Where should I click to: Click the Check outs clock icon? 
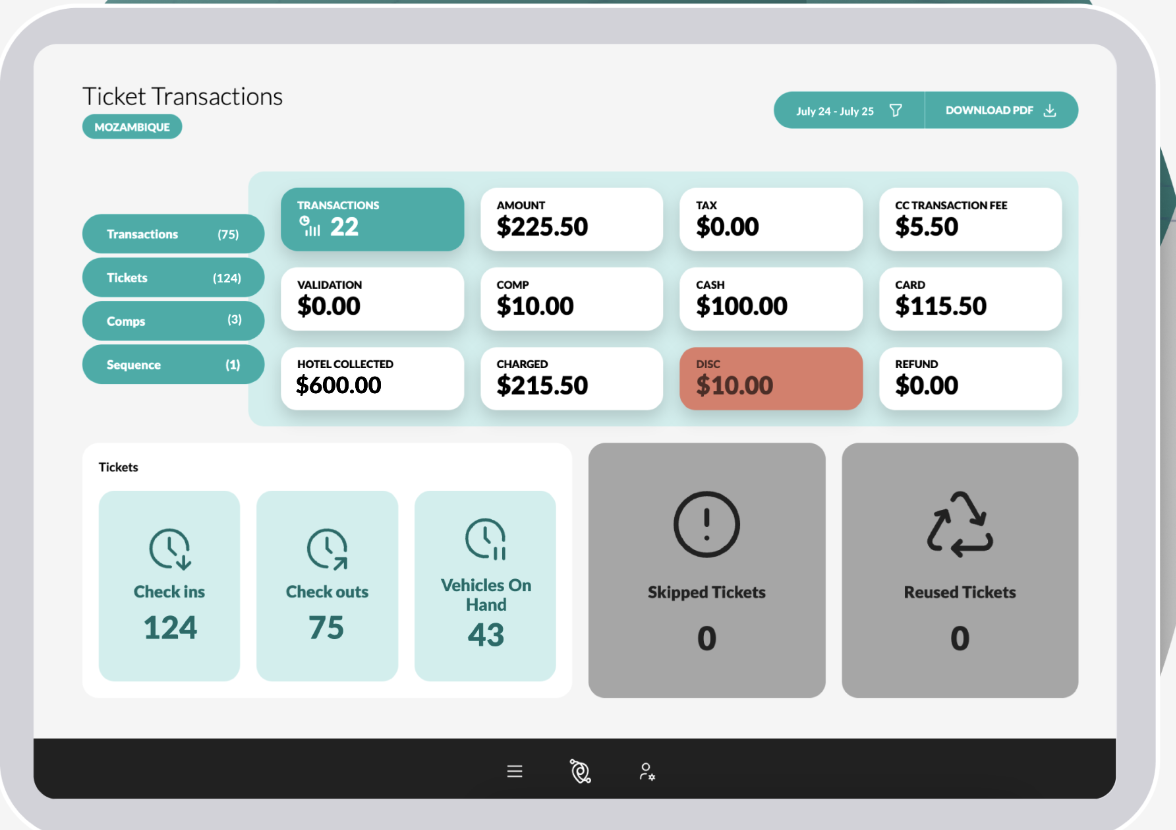(327, 550)
